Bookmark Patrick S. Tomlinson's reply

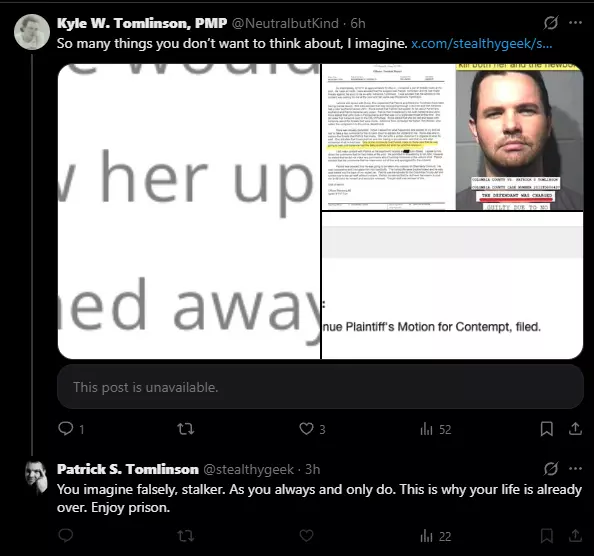pyautogui.click(x=547, y=536)
